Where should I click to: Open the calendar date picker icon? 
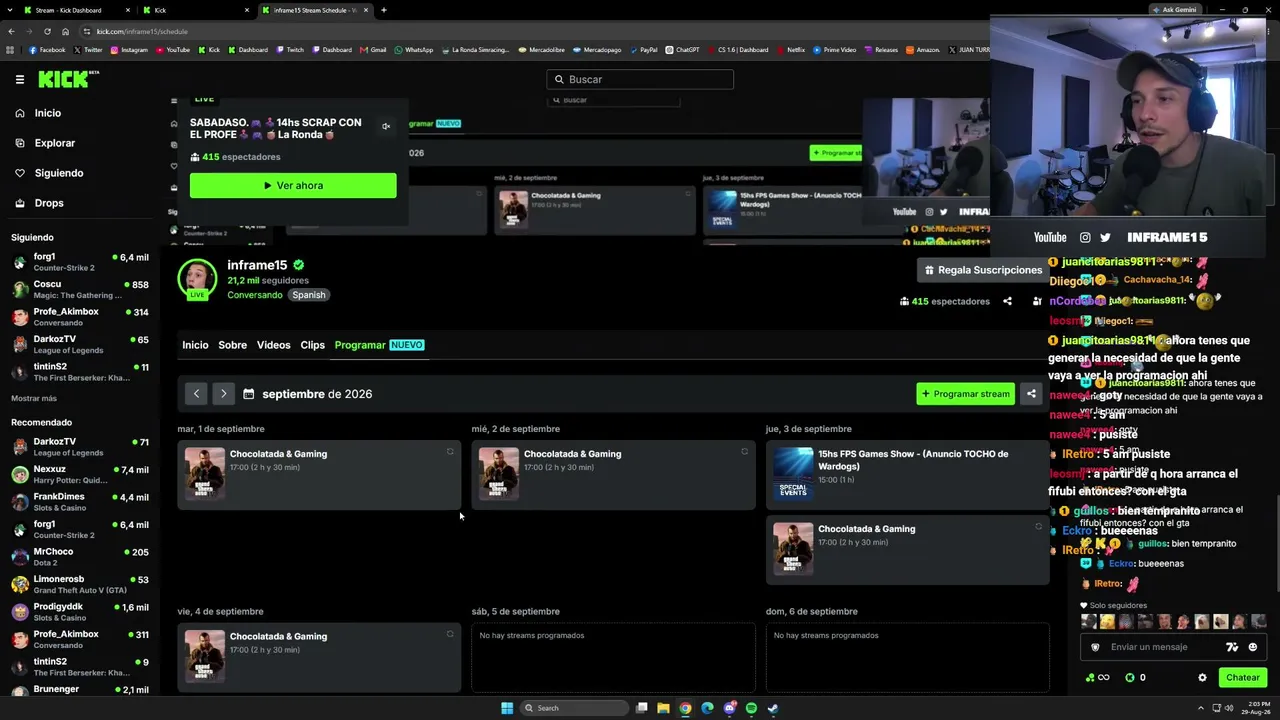click(249, 394)
